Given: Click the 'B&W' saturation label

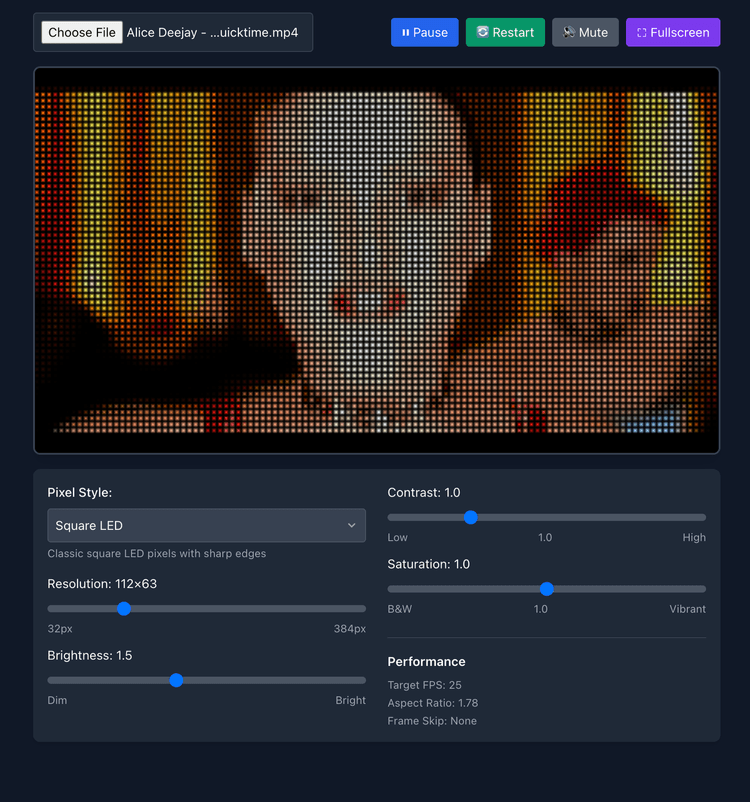Looking at the screenshot, I should coord(399,609).
